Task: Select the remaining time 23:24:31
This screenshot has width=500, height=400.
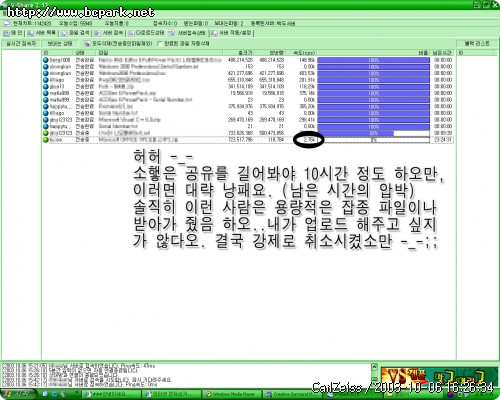Action: [x=443, y=140]
